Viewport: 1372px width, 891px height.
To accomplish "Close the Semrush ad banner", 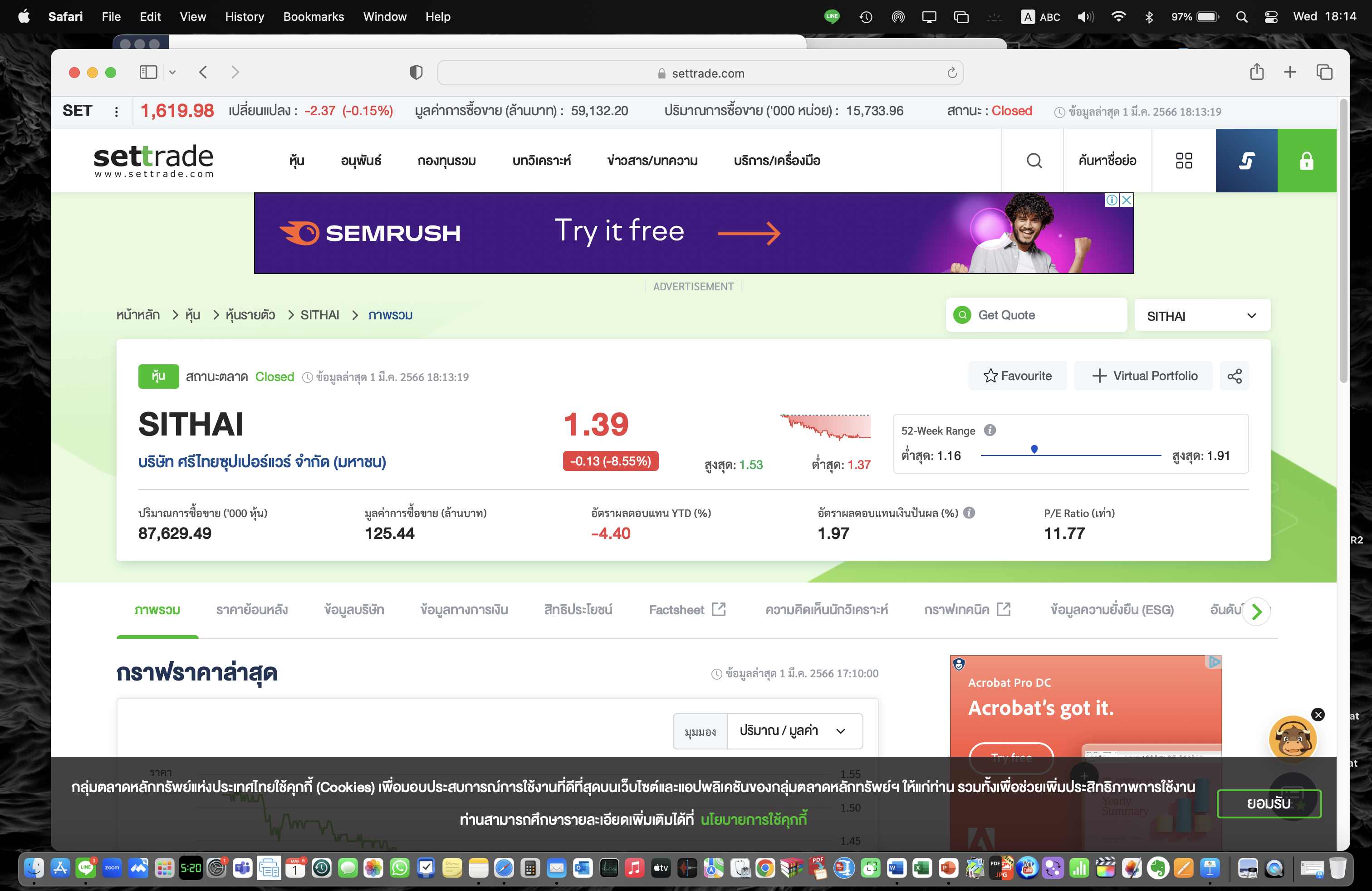I will 1127,200.
